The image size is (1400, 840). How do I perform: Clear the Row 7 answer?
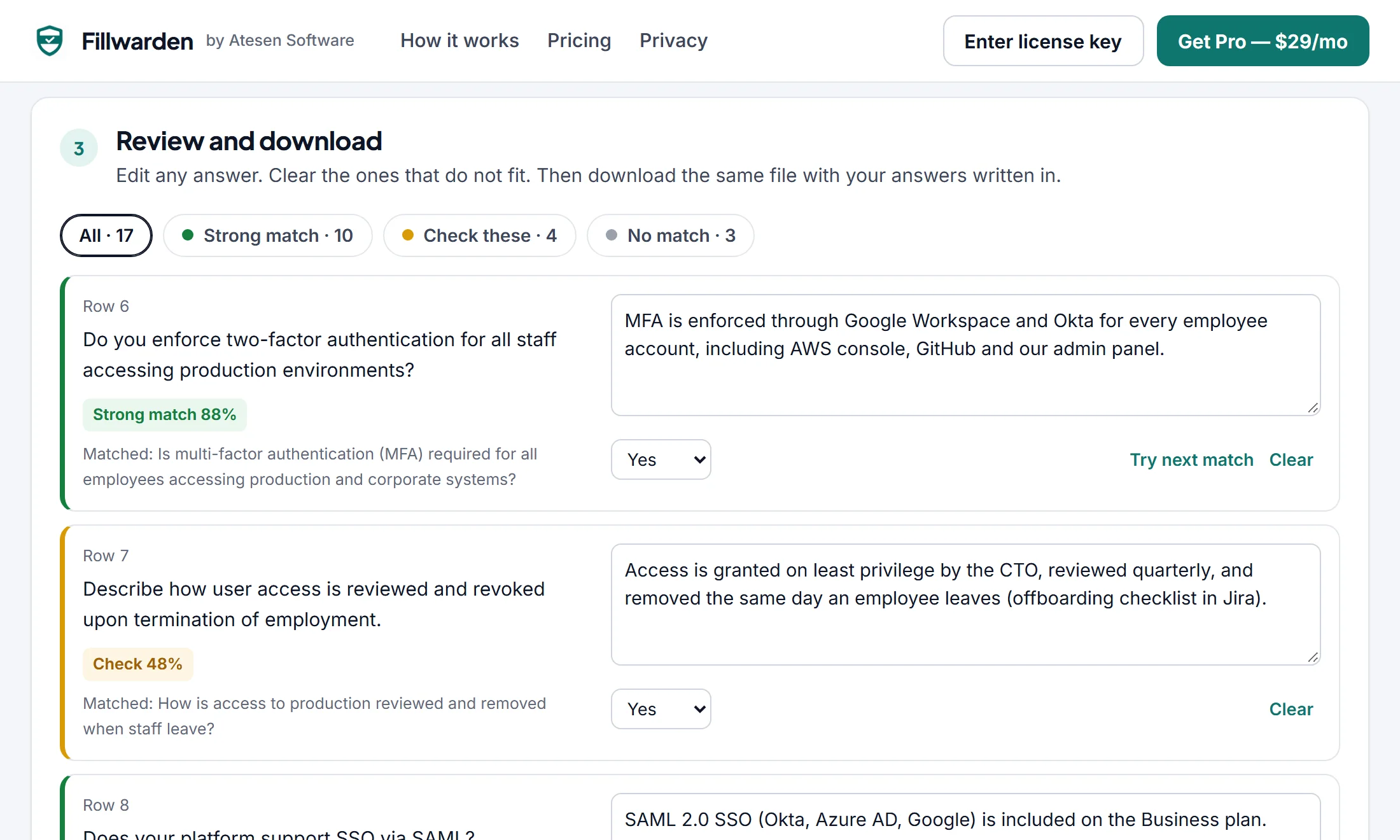pyautogui.click(x=1291, y=709)
